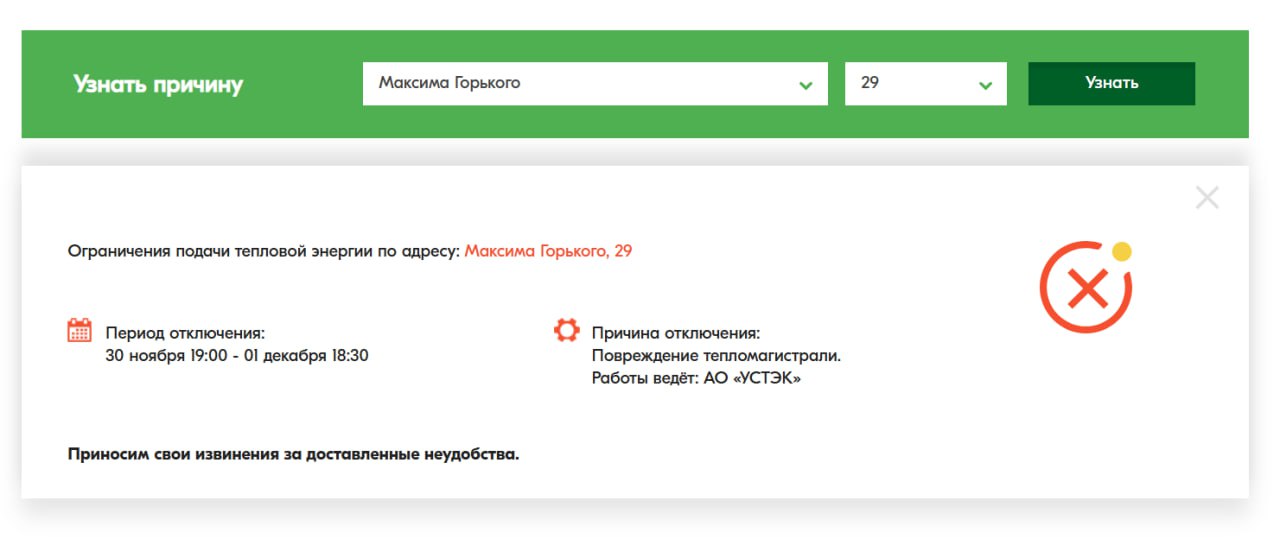Click the Причина отключения label

coord(676,333)
